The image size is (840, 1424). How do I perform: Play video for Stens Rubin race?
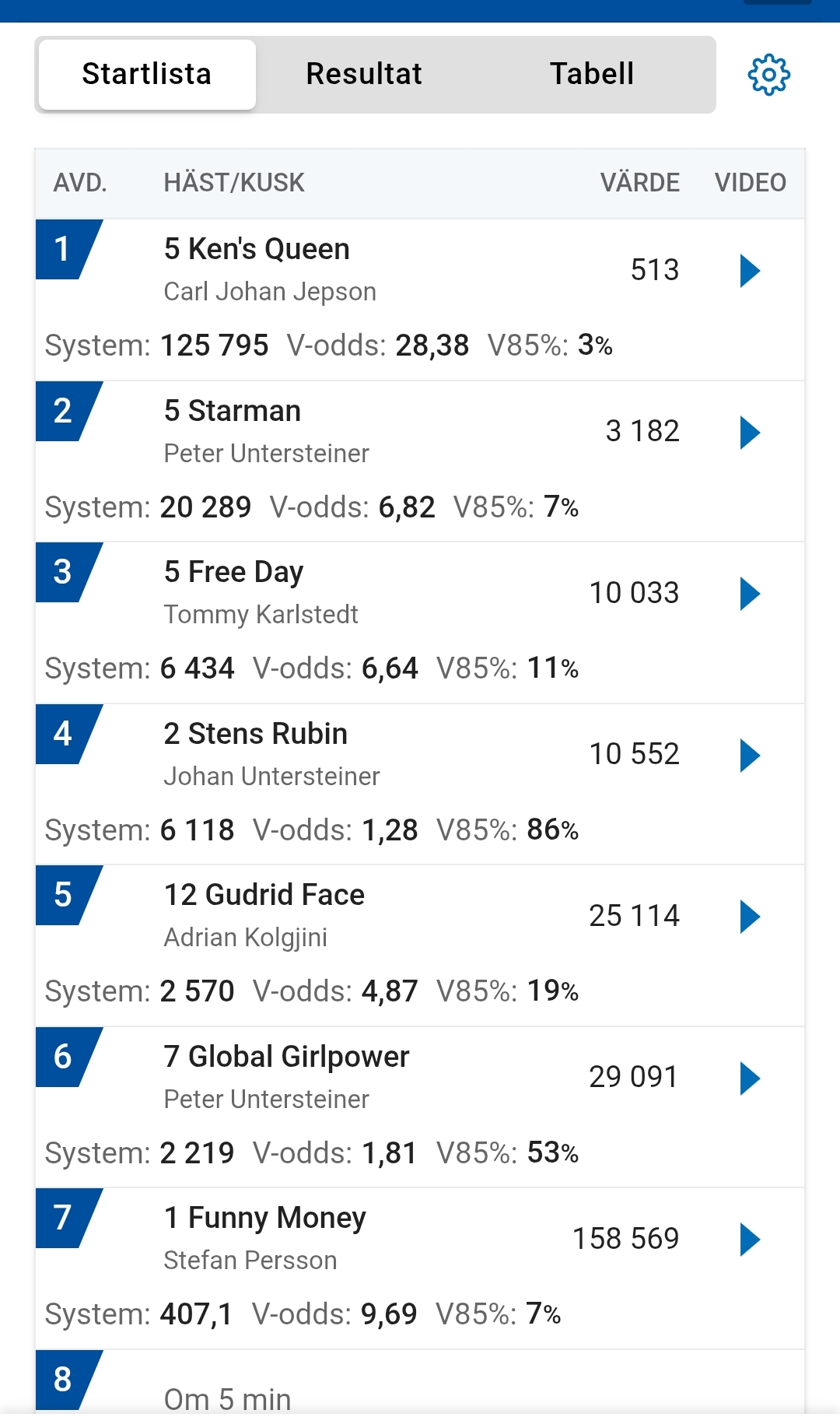pos(750,756)
